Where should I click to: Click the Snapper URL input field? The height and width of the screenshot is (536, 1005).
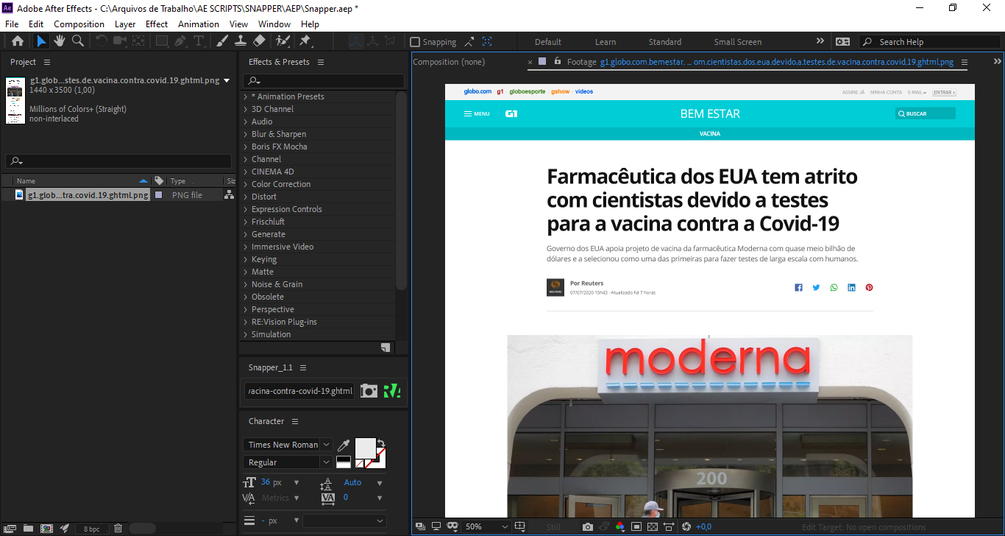[x=299, y=390]
